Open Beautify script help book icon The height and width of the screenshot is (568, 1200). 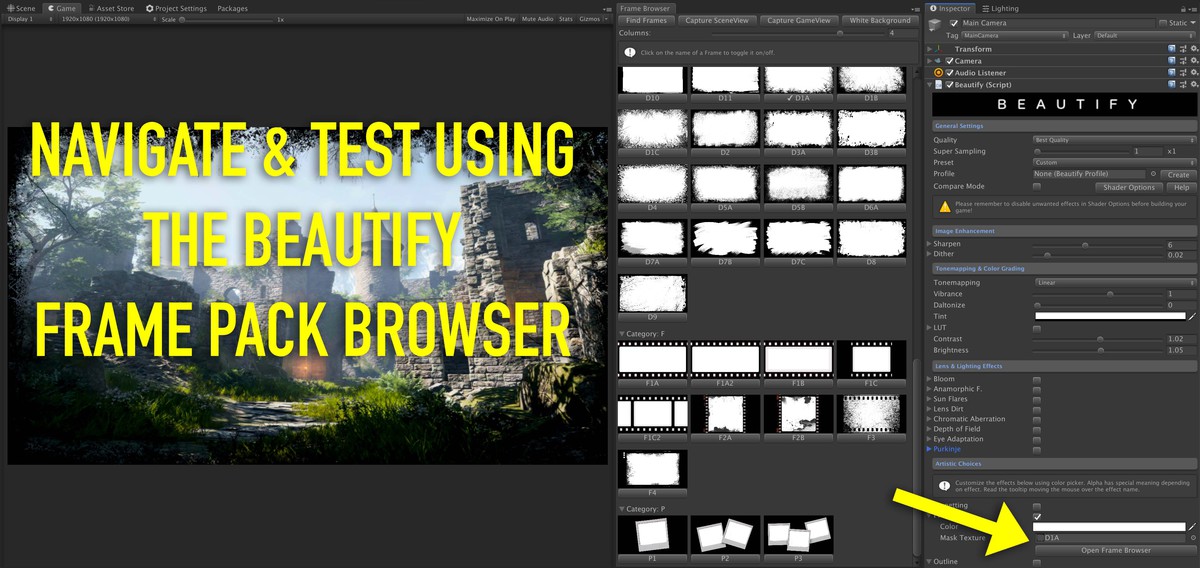coord(1171,85)
